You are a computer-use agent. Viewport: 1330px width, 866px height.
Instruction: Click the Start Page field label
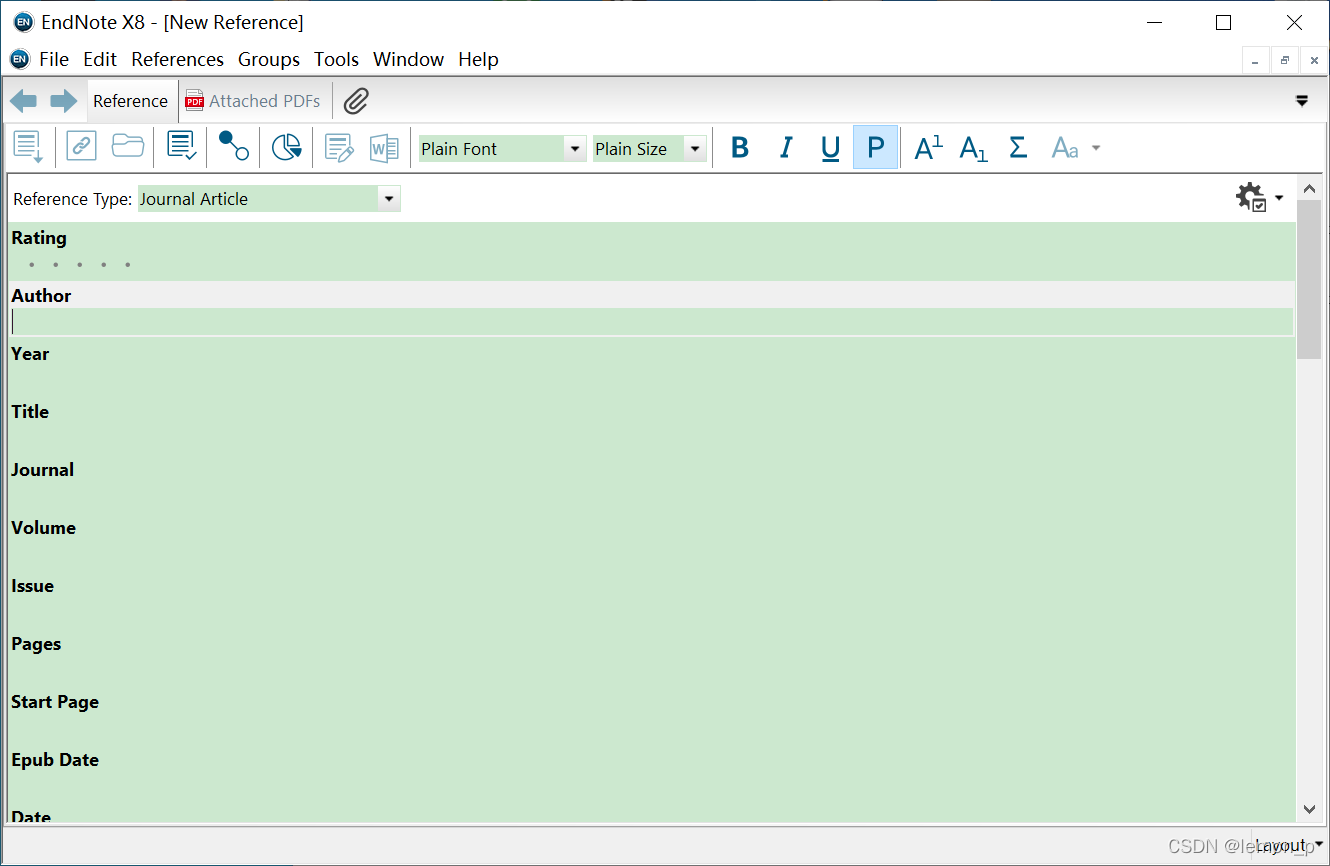[x=55, y=702]
